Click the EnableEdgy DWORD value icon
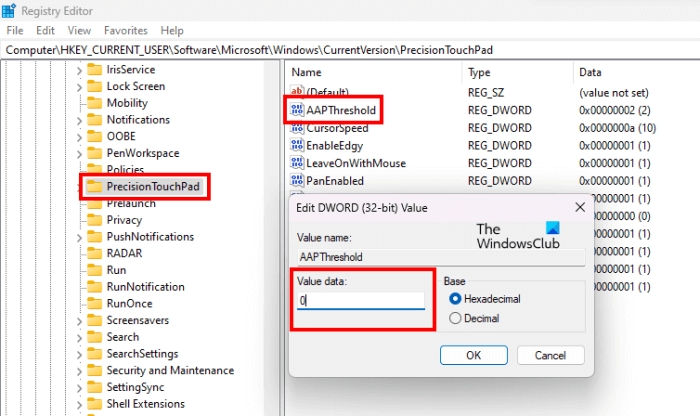This screenshot has height=416, width=700. (x=297, y=146)
